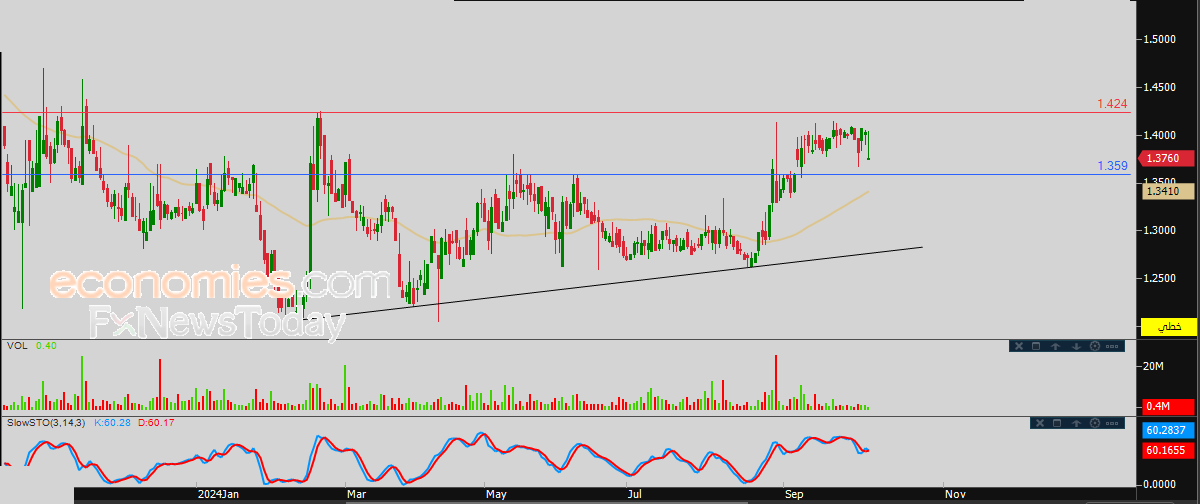This screenshot has width=1200, height=504.
Task: Click the 2024Jan date axis label
Action: (216, 494)
